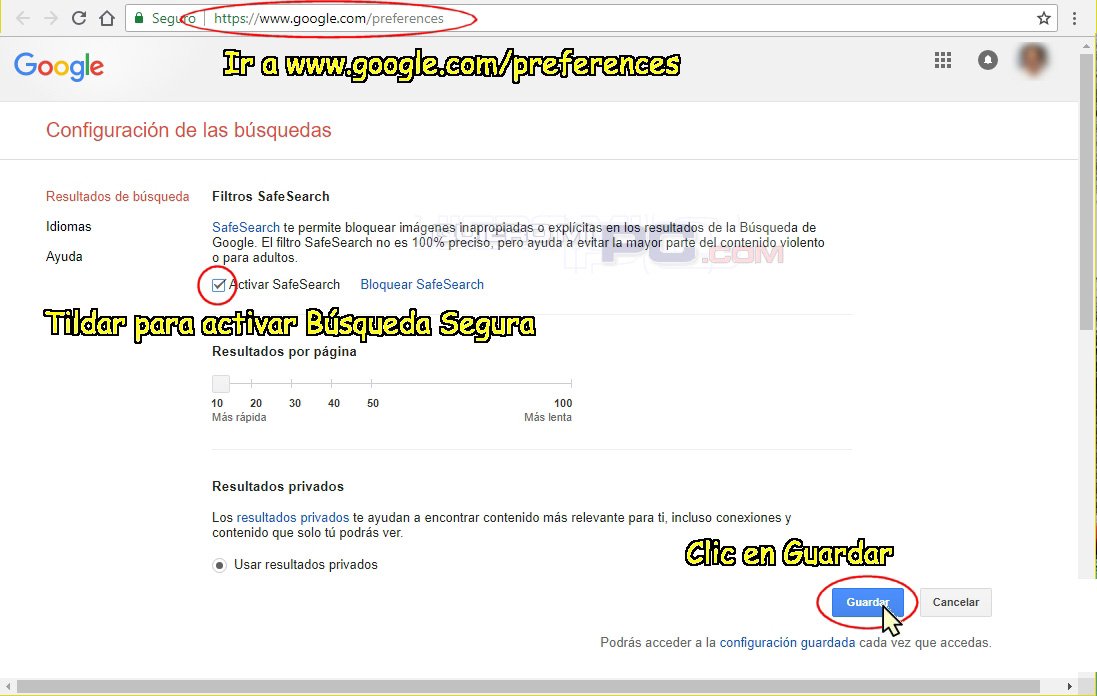Click the 'Más rápida' slider label

[239, 417]
